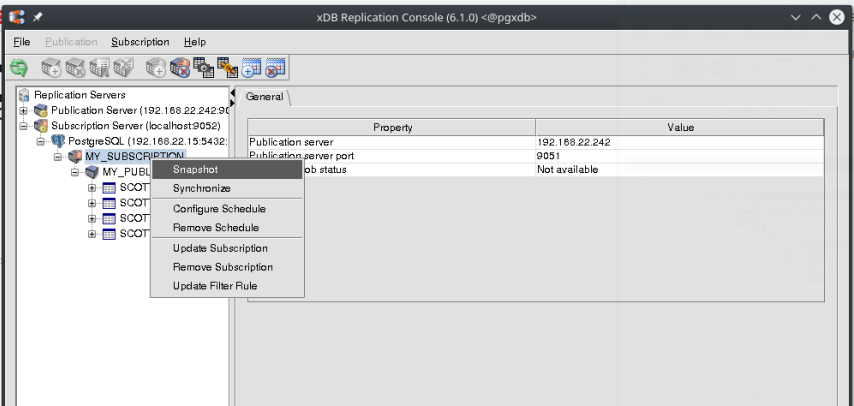This screenshot has height=406, width=854.
Task: Click the Configure Schedule calendar-plus icon
Action: click(251, 68)
